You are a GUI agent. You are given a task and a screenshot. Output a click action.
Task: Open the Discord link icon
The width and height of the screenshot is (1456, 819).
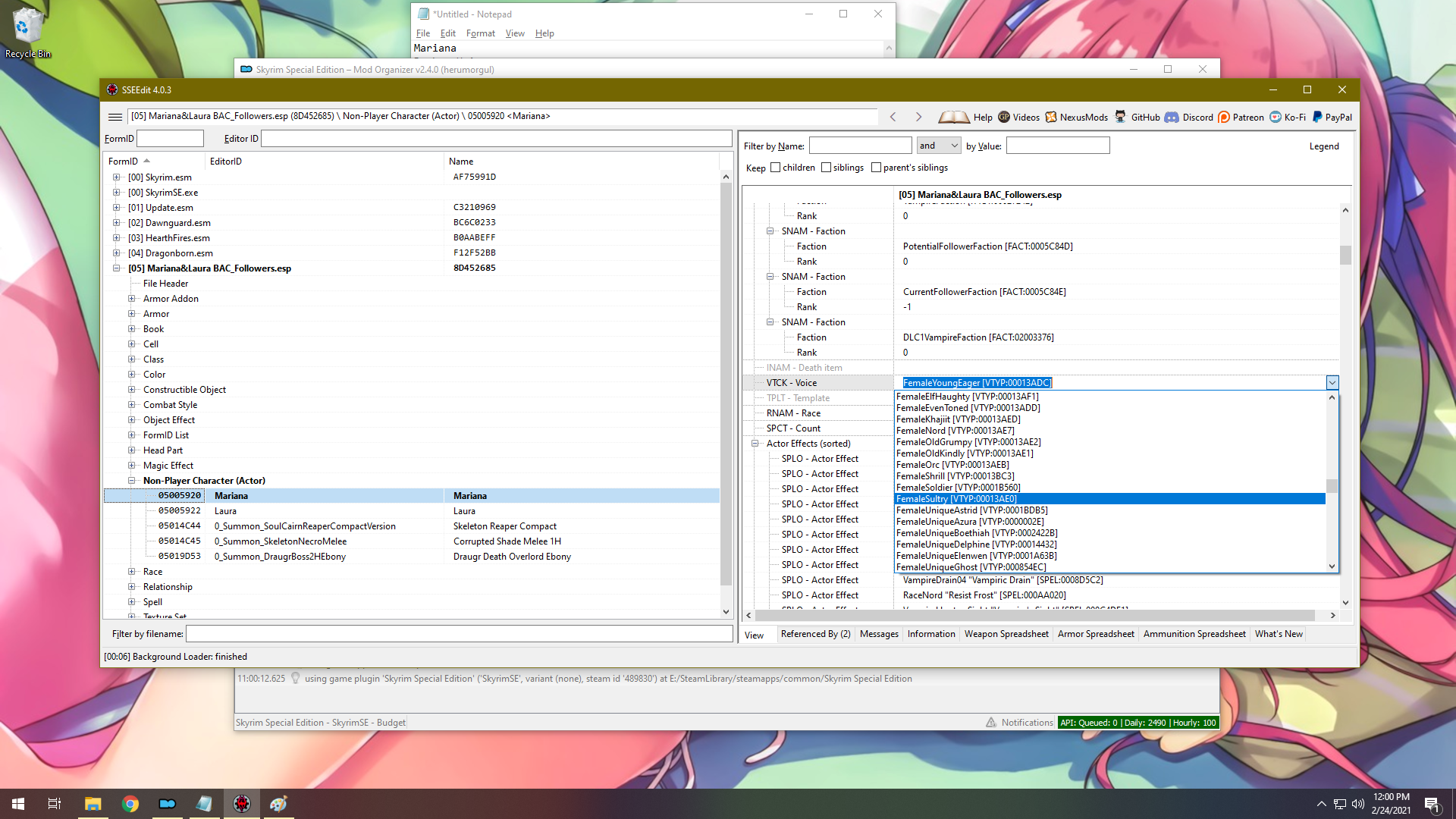pos(1172,117)
